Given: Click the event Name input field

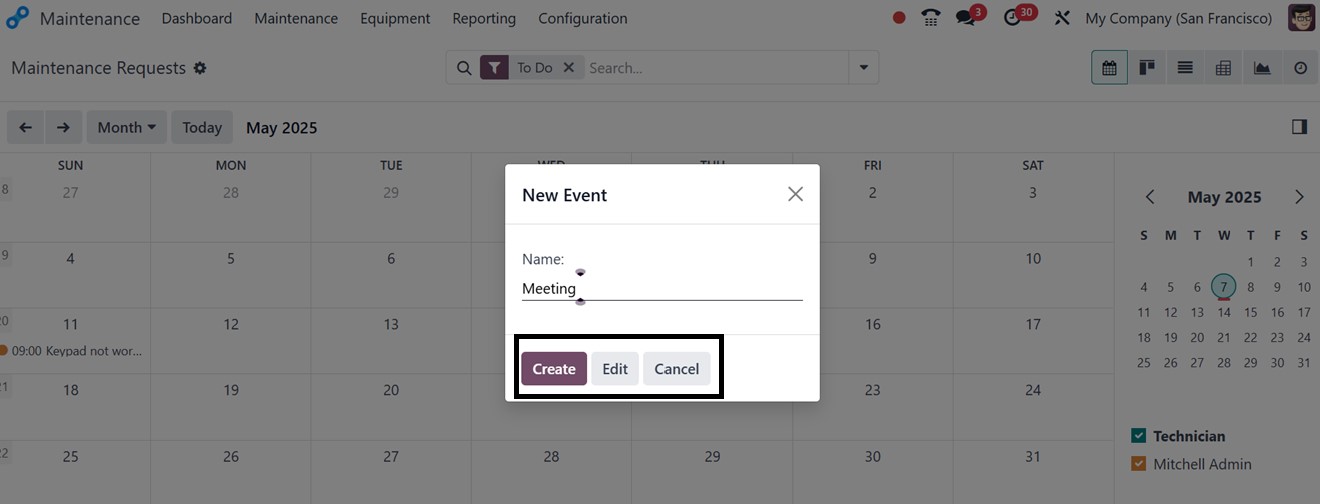Looking at the screenshot, I should pyautogui.click(x=662, y=289).
